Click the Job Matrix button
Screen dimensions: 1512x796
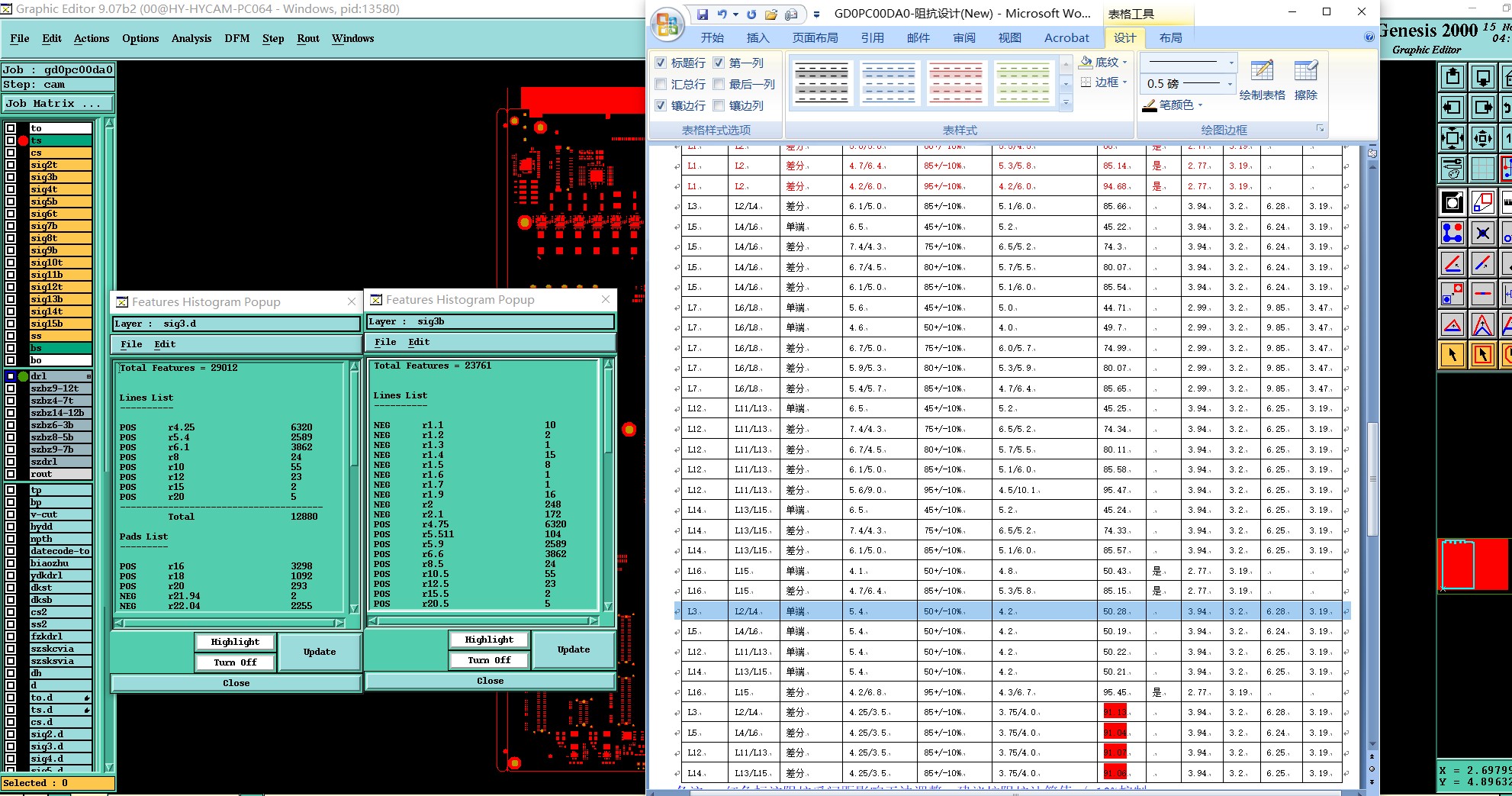click(x=58, y=103)
